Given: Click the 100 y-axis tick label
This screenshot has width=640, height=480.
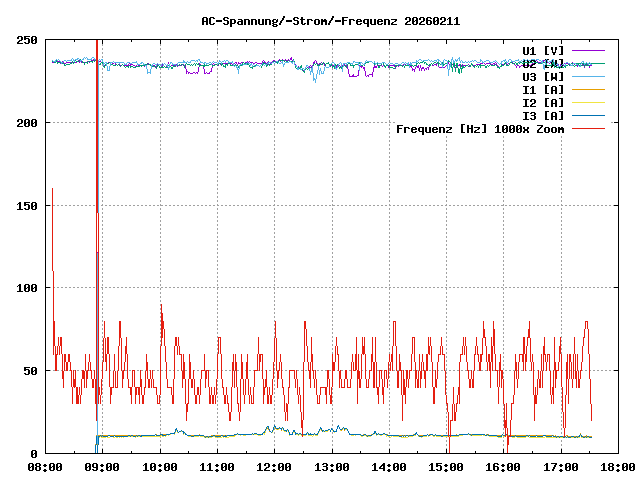Looking at the screenshot, I should click(x=27, y=288).
